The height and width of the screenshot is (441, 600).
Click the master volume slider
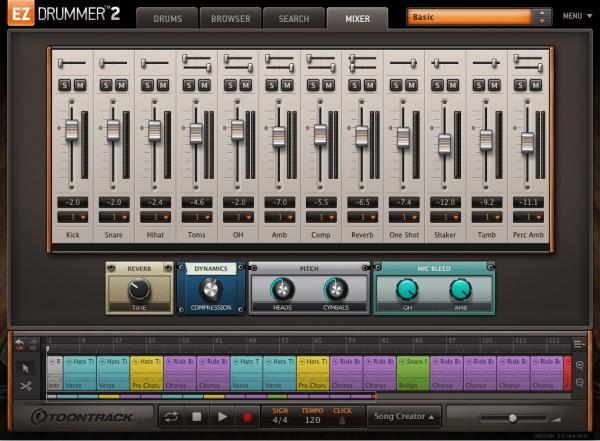point(513,418)
